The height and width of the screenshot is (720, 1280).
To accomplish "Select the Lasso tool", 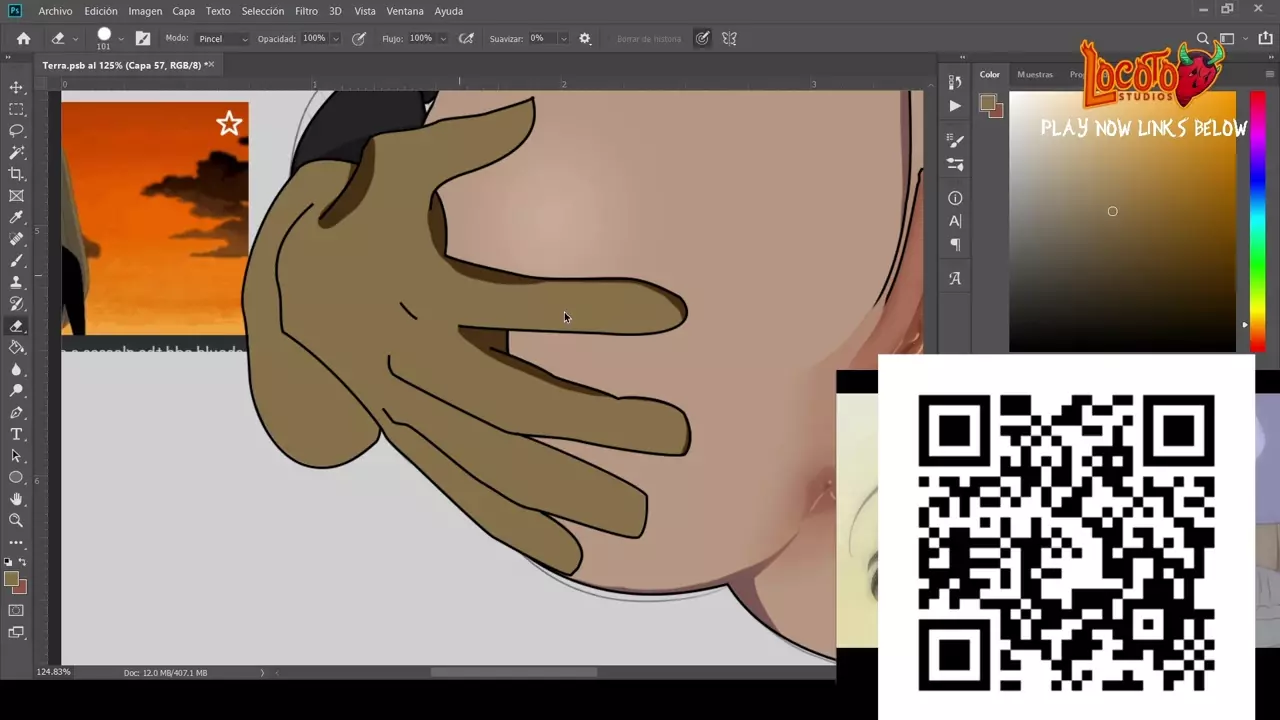I will 16,131.
